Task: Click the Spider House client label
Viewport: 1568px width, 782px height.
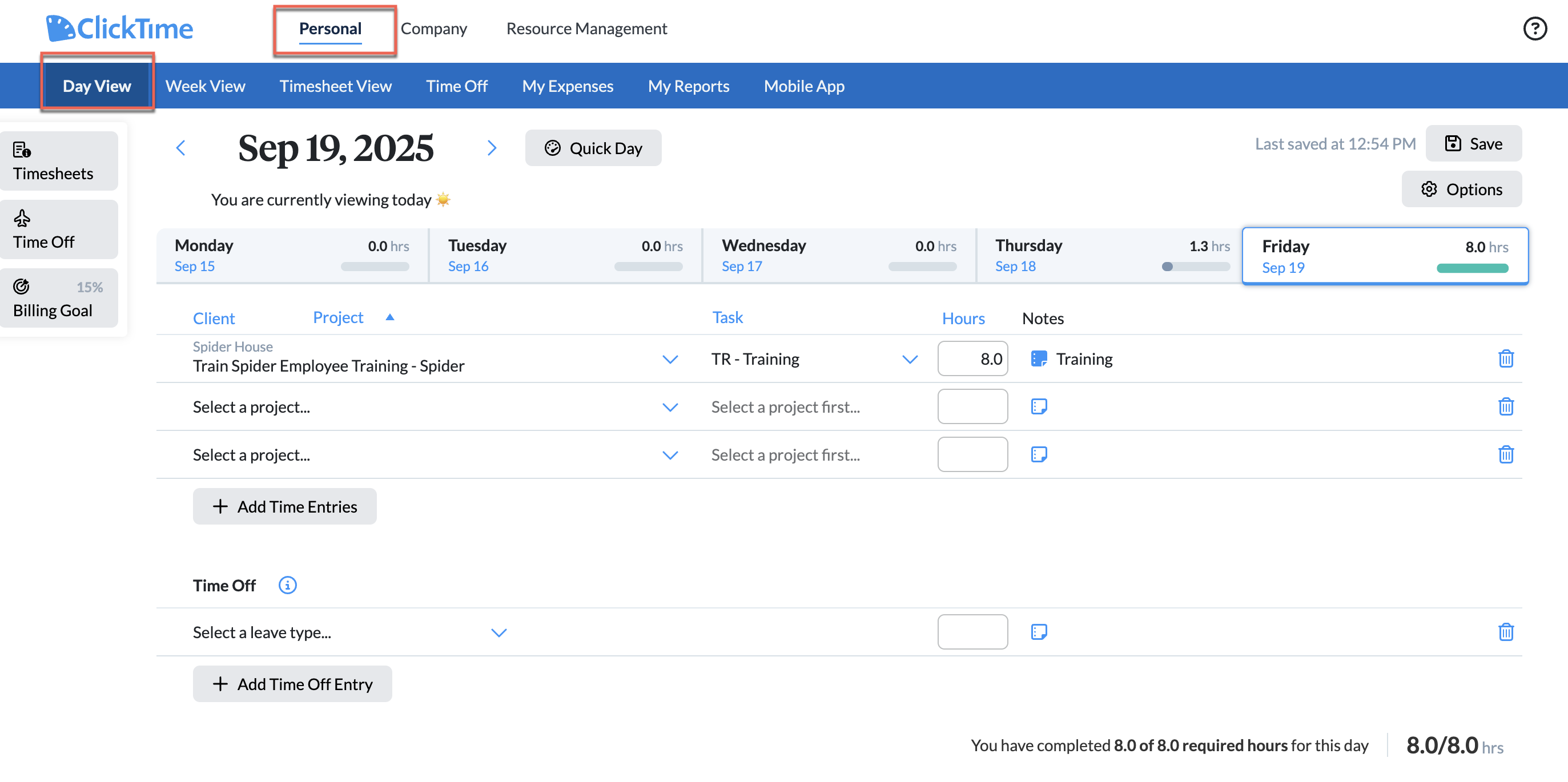Action: pos(232,346)
